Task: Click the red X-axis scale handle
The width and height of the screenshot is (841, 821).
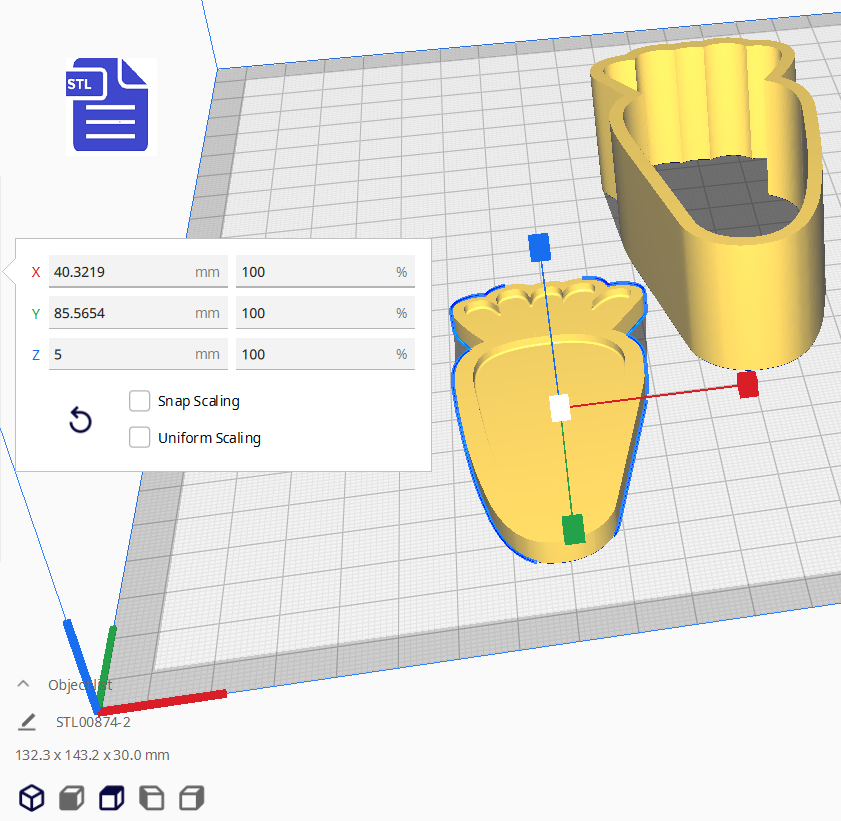Action: click(x=747, y=385)
